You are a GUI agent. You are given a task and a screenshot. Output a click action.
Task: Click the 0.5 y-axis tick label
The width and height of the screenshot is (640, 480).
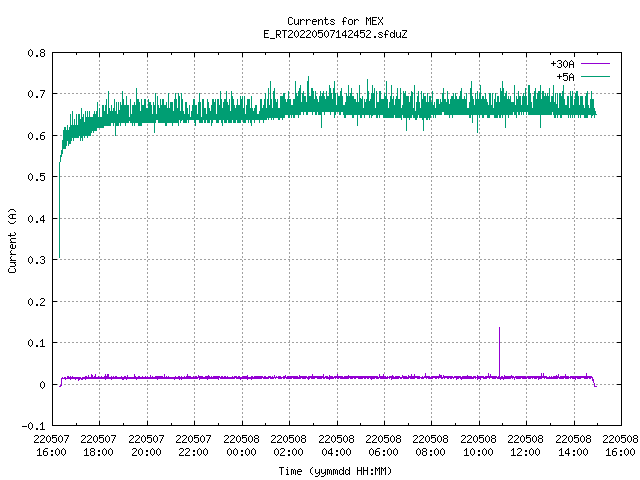tap(36, 177)
